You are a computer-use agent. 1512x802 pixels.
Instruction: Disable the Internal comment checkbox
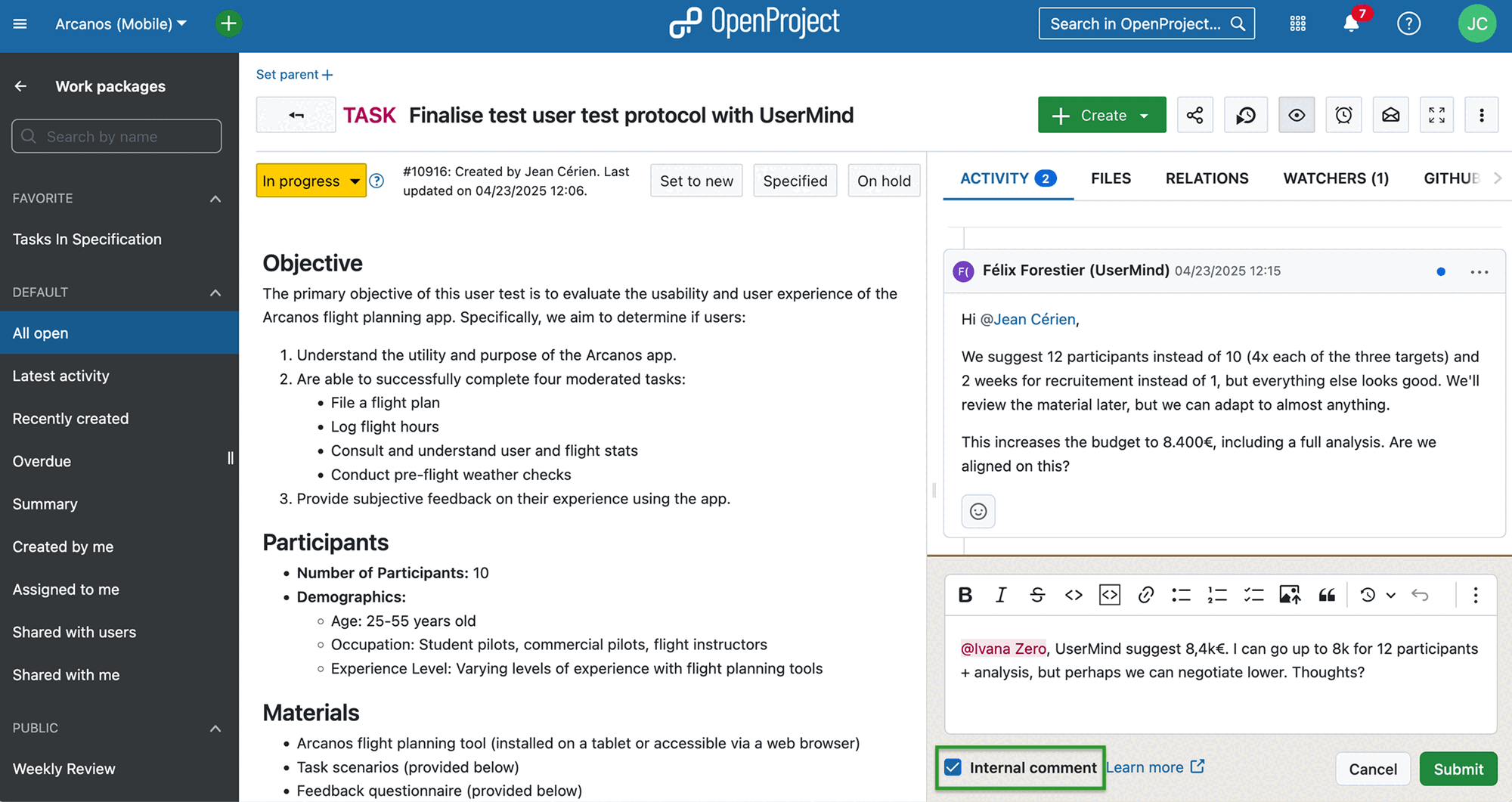click(952, 767)
